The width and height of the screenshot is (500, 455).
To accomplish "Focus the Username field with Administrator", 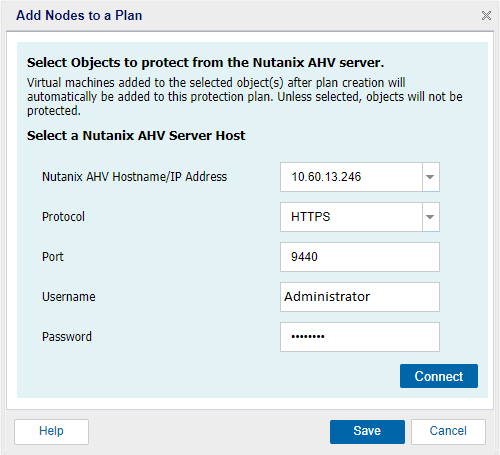I will pos(360,297).
